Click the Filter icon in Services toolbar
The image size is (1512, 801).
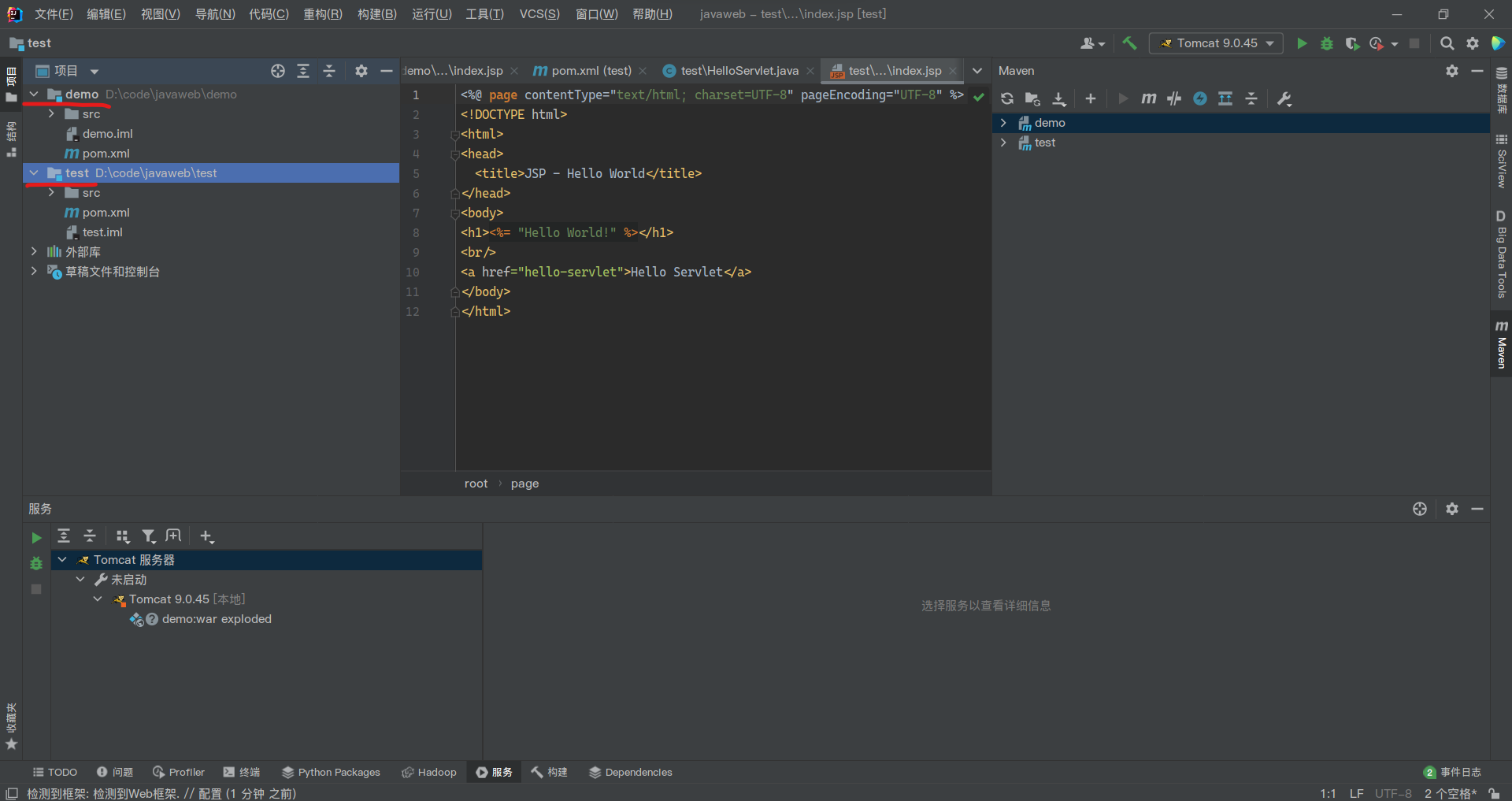148,536
